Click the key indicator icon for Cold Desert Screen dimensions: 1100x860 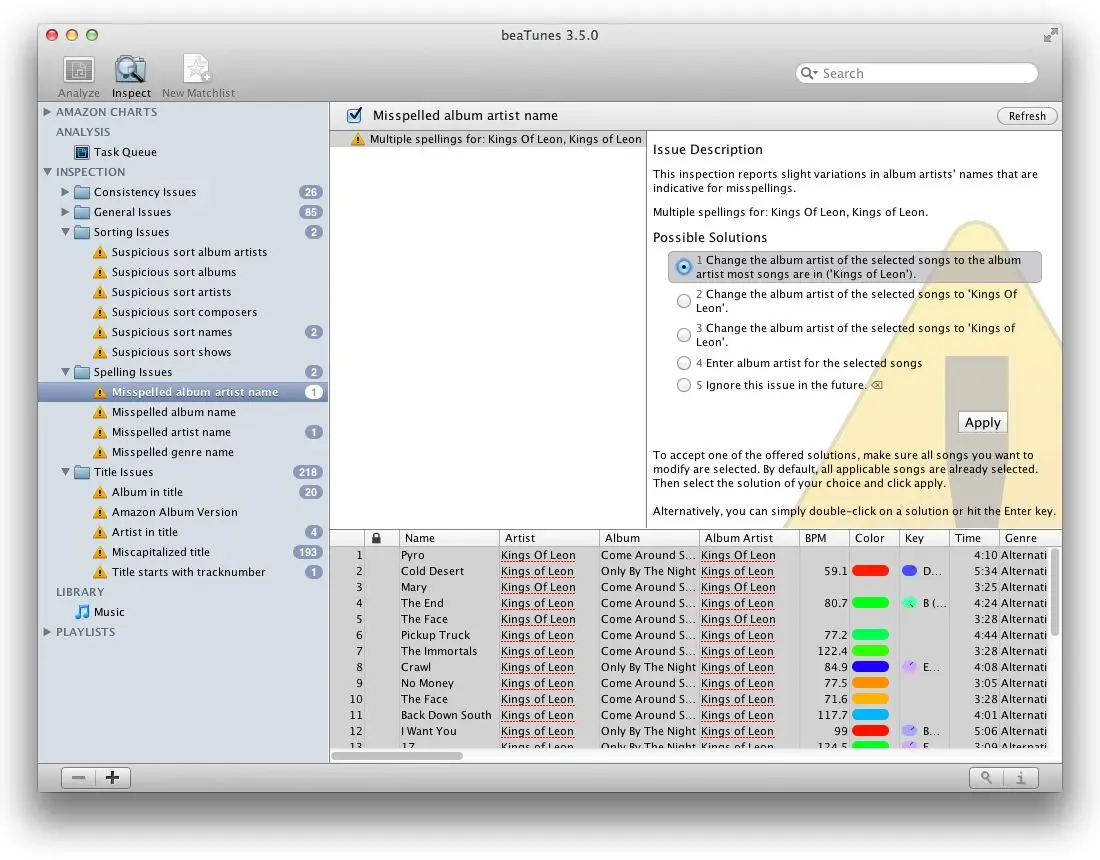pyautogui.click(x=909, y=571)
